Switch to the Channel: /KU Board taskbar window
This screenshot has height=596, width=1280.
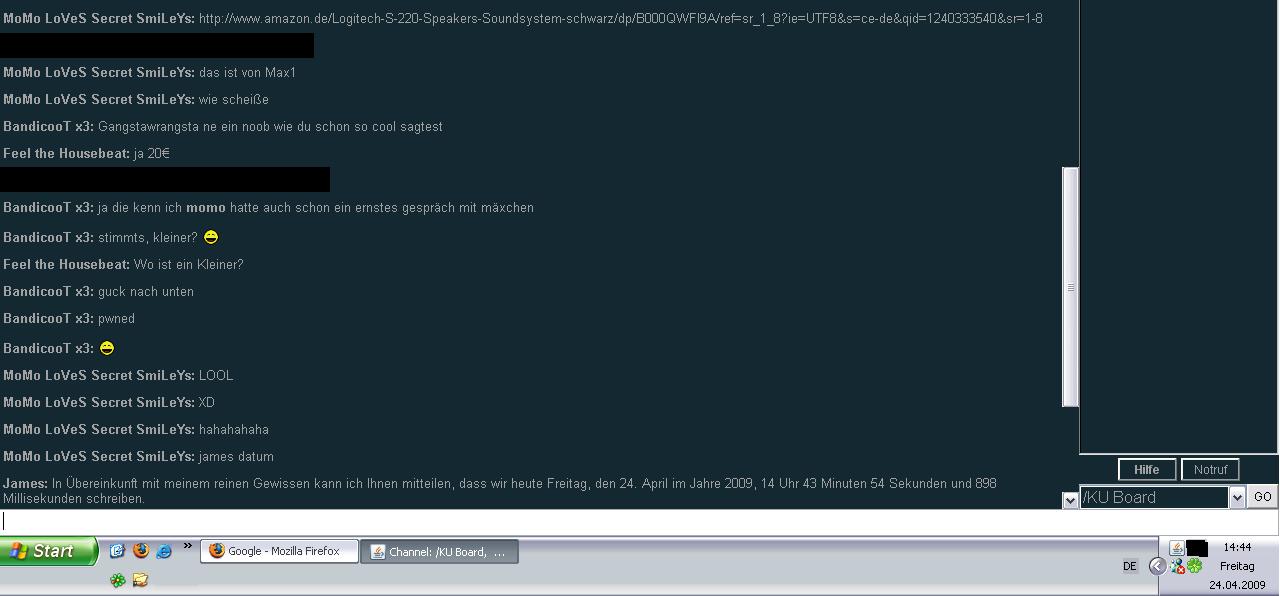[x=440, y=551]
